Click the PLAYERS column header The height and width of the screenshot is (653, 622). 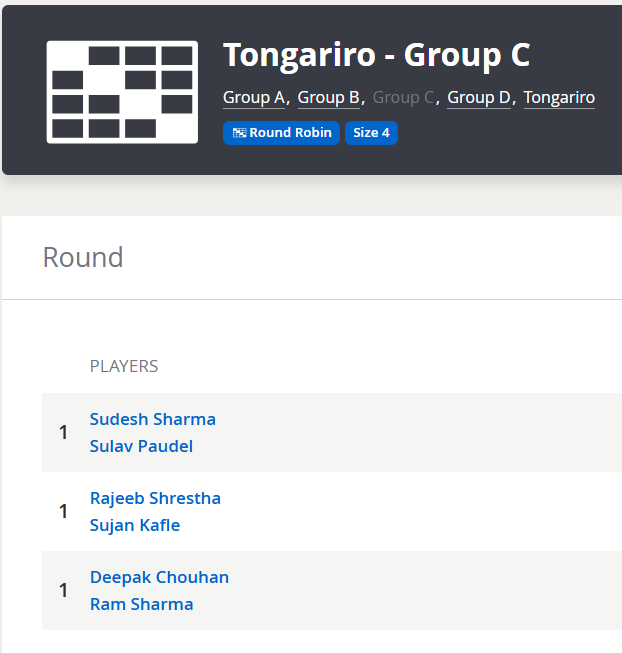pyautogui.click(x=124, y=366)
